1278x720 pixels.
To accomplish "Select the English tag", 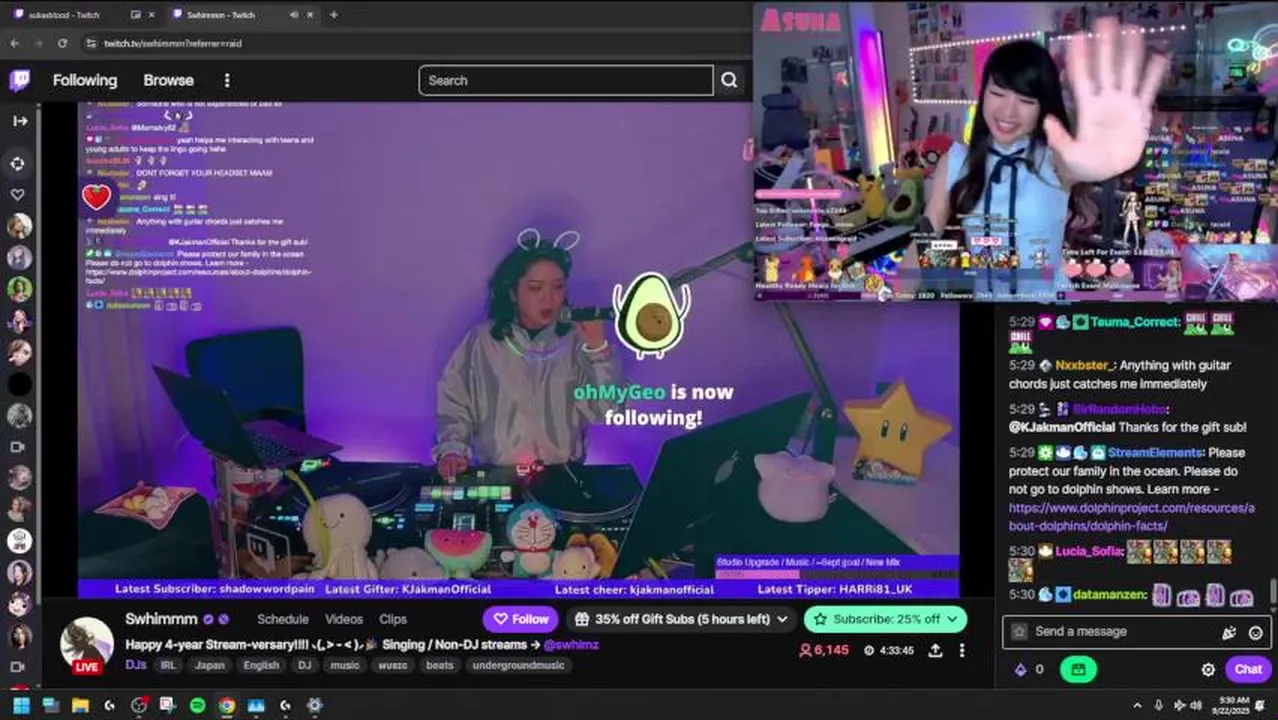I will [261, 665].
